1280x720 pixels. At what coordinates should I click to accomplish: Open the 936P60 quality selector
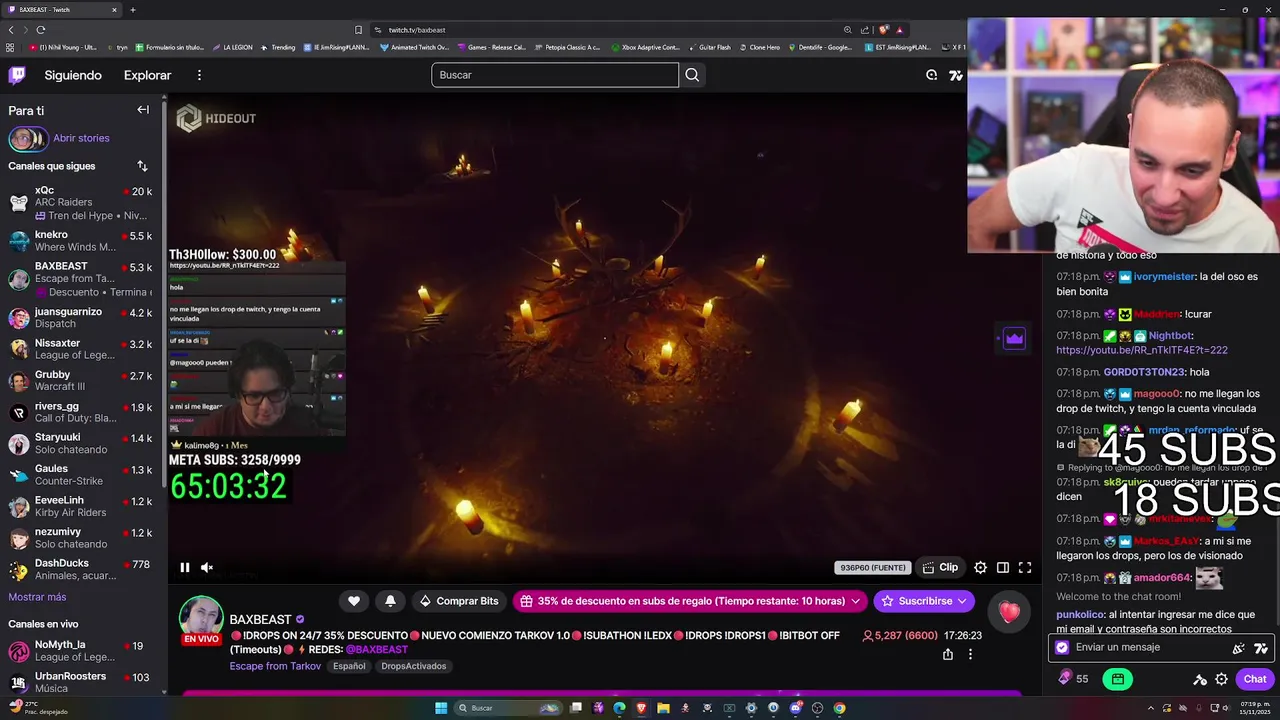pyautogui.click(x=873, y=568)
